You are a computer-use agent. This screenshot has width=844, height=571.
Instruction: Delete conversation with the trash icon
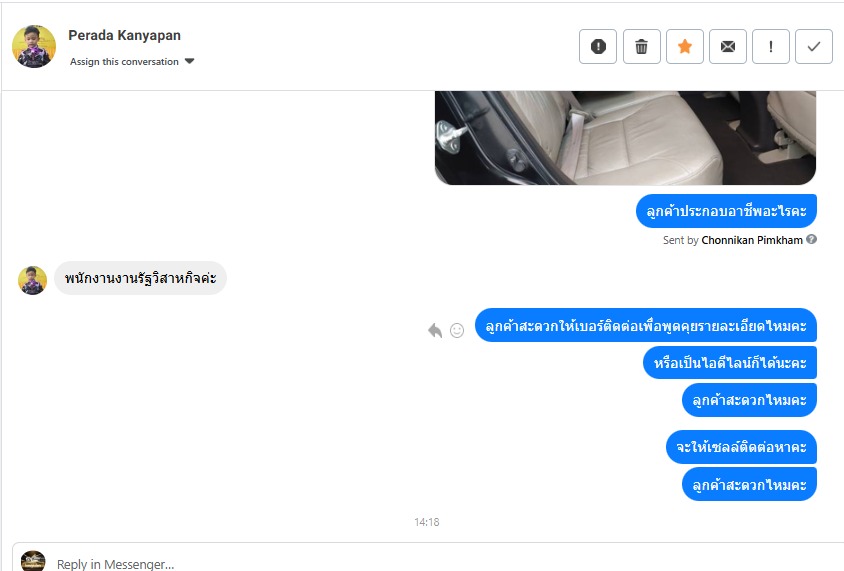click(x=642, y=47)
